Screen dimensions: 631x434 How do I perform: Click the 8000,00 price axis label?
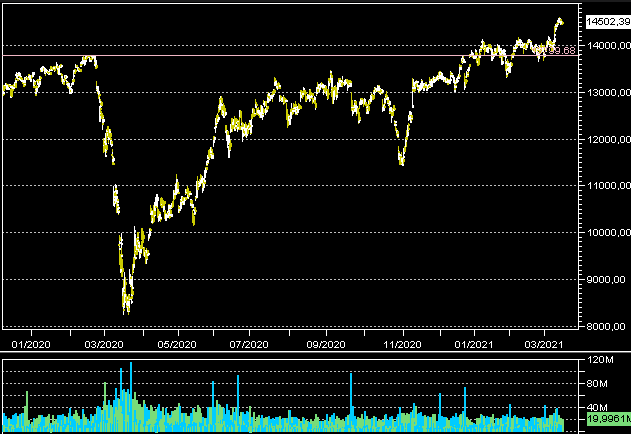click(607, 326)
